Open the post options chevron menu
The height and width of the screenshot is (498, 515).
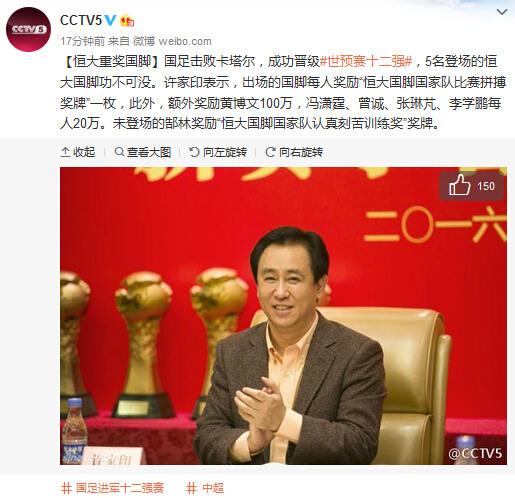502,12
